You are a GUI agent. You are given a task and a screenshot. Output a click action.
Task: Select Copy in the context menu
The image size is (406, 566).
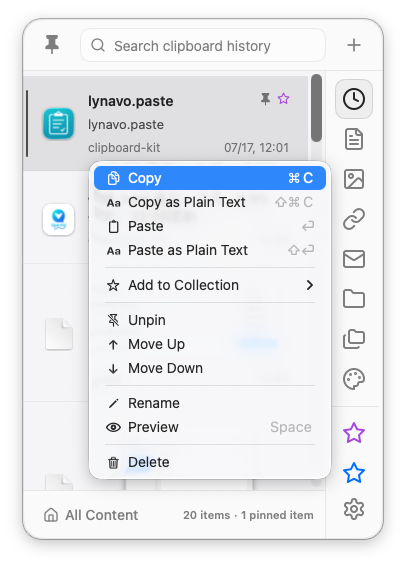pyautogui.click(x=210, y=178)
